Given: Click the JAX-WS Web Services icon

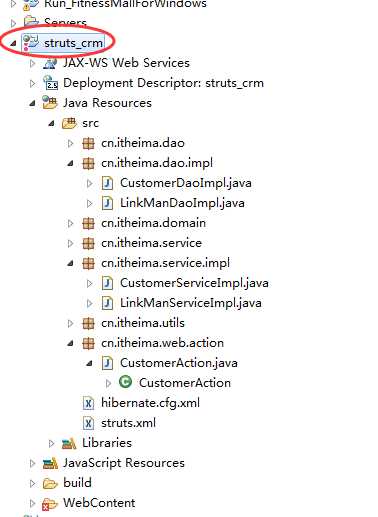Looking at the screenshot, I should point(50,63).
